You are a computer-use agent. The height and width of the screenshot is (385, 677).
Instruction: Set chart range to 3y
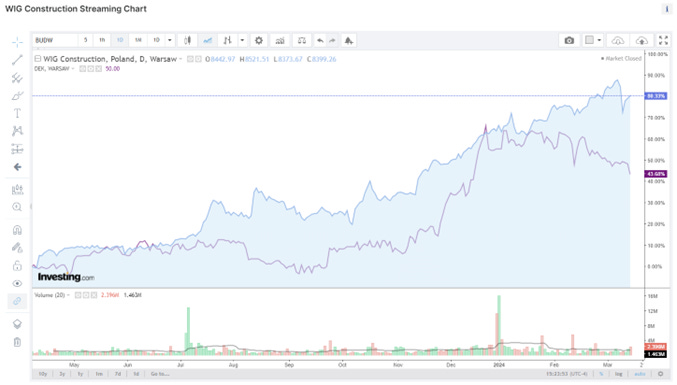pyautogui.click(x=62, y=374)
